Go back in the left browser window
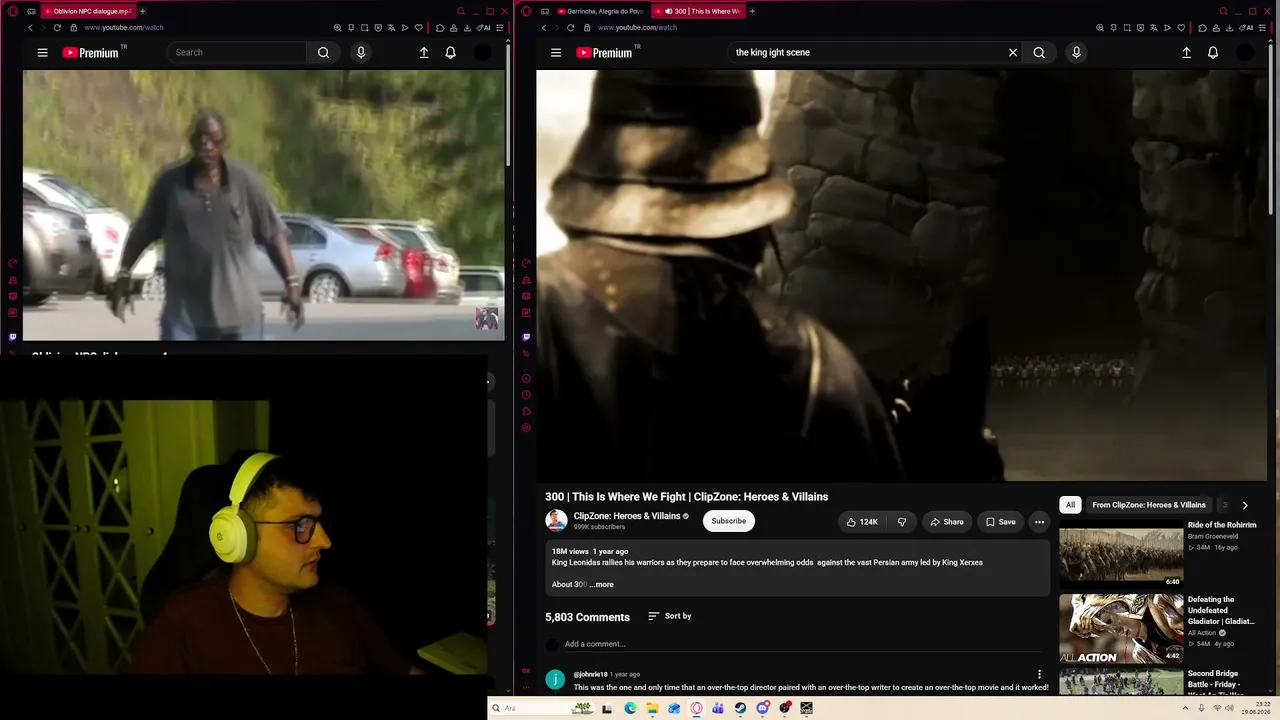The image size is (1280, 720). [x=30, y=28]
